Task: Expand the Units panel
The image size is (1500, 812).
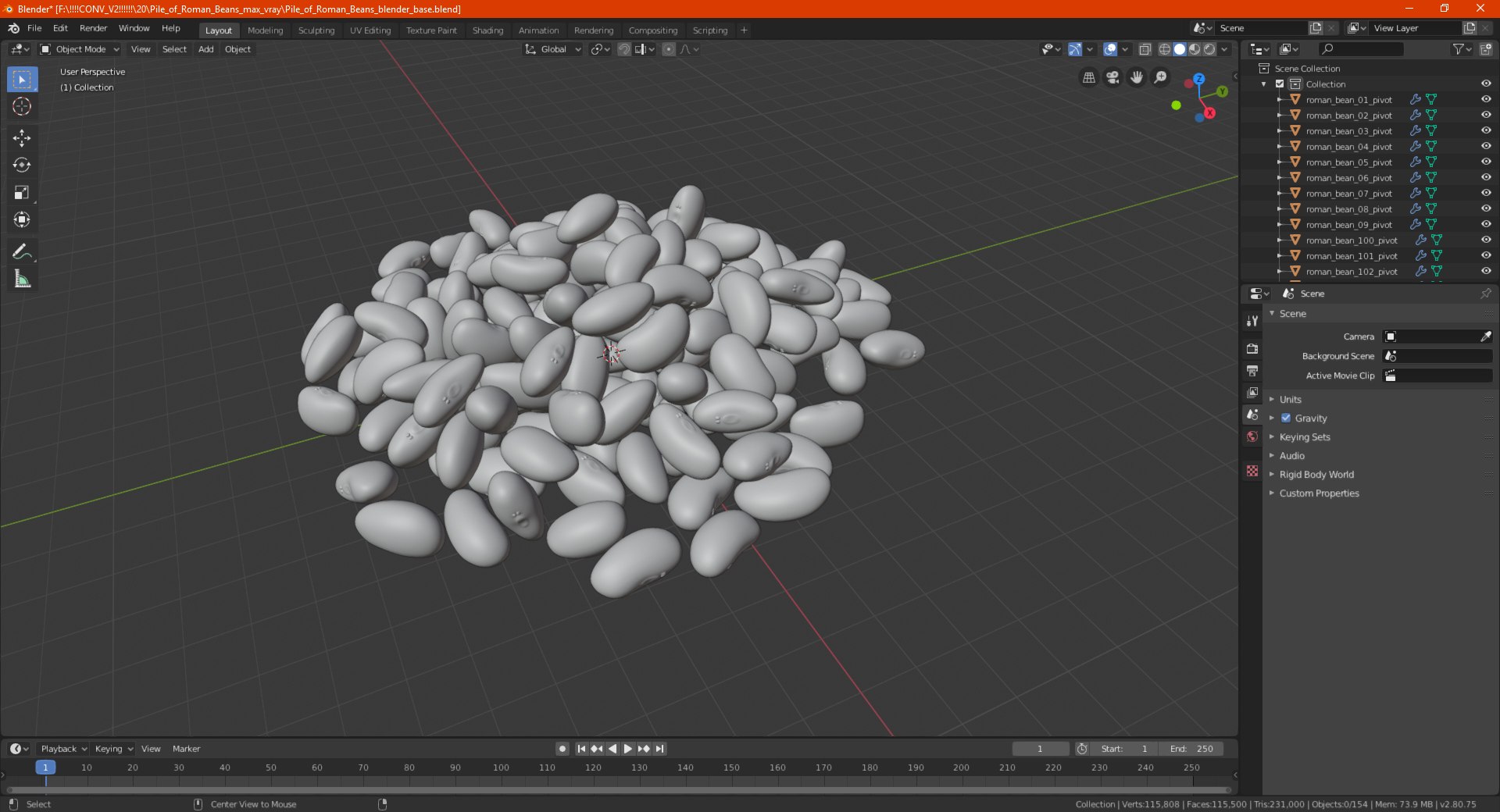Action: click(x=1290, y=400)
